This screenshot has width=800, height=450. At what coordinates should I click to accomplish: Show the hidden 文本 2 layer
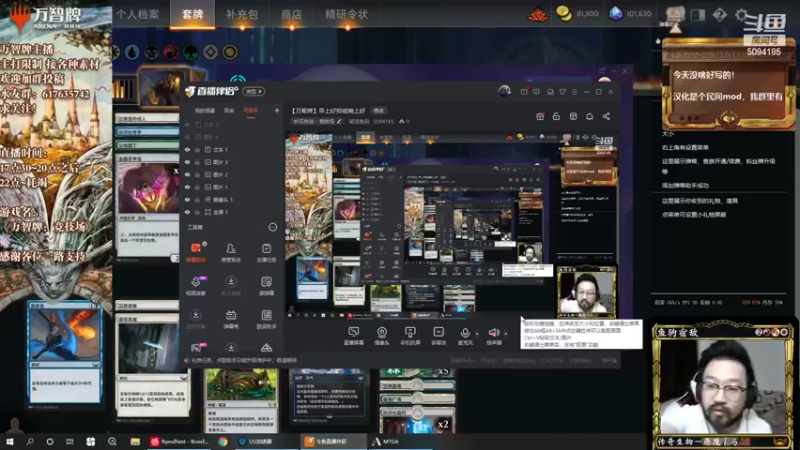187,124
